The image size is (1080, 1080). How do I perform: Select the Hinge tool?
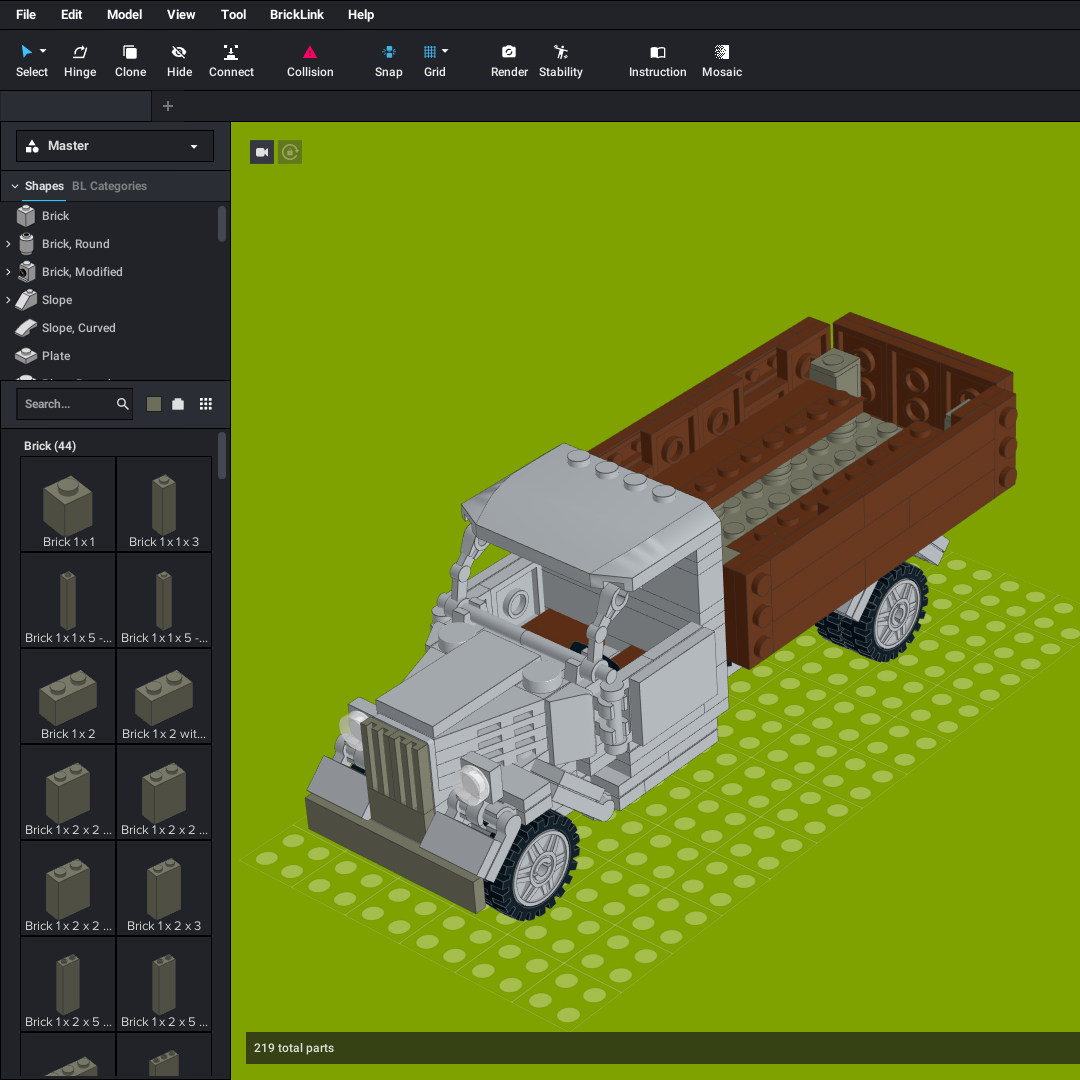coord(80,60)
